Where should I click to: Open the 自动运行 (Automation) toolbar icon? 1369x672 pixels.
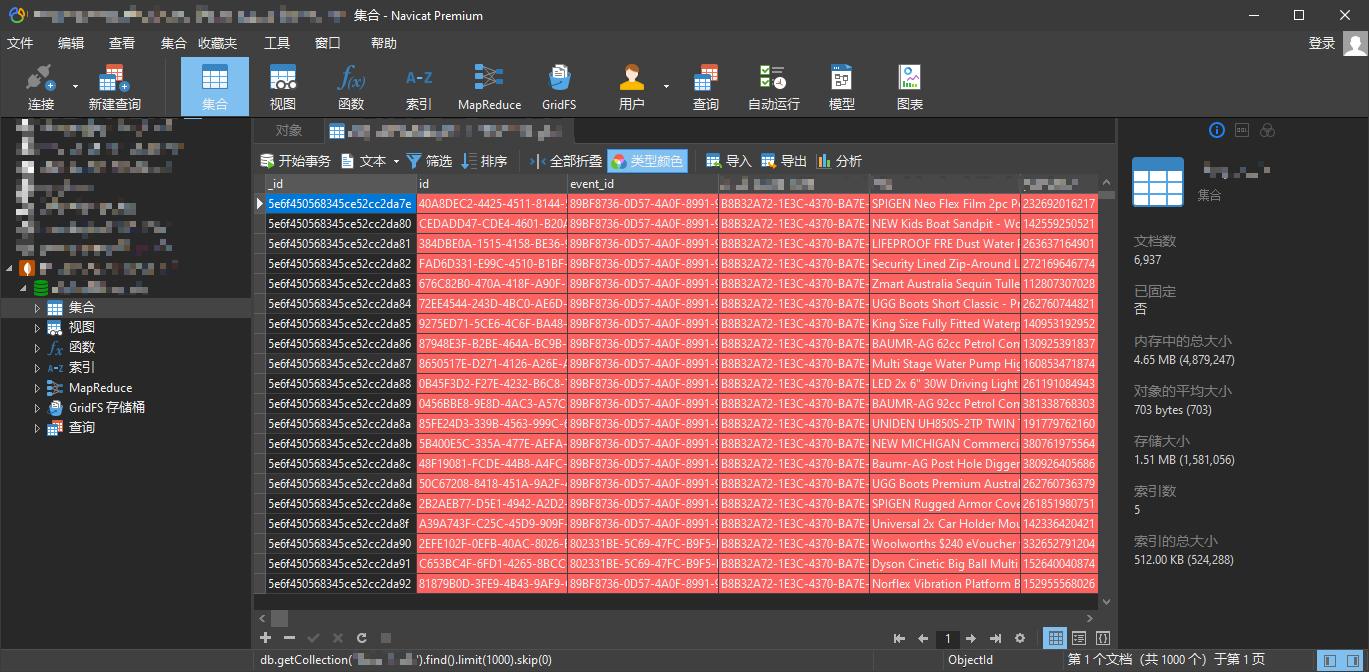pos(774,87)
